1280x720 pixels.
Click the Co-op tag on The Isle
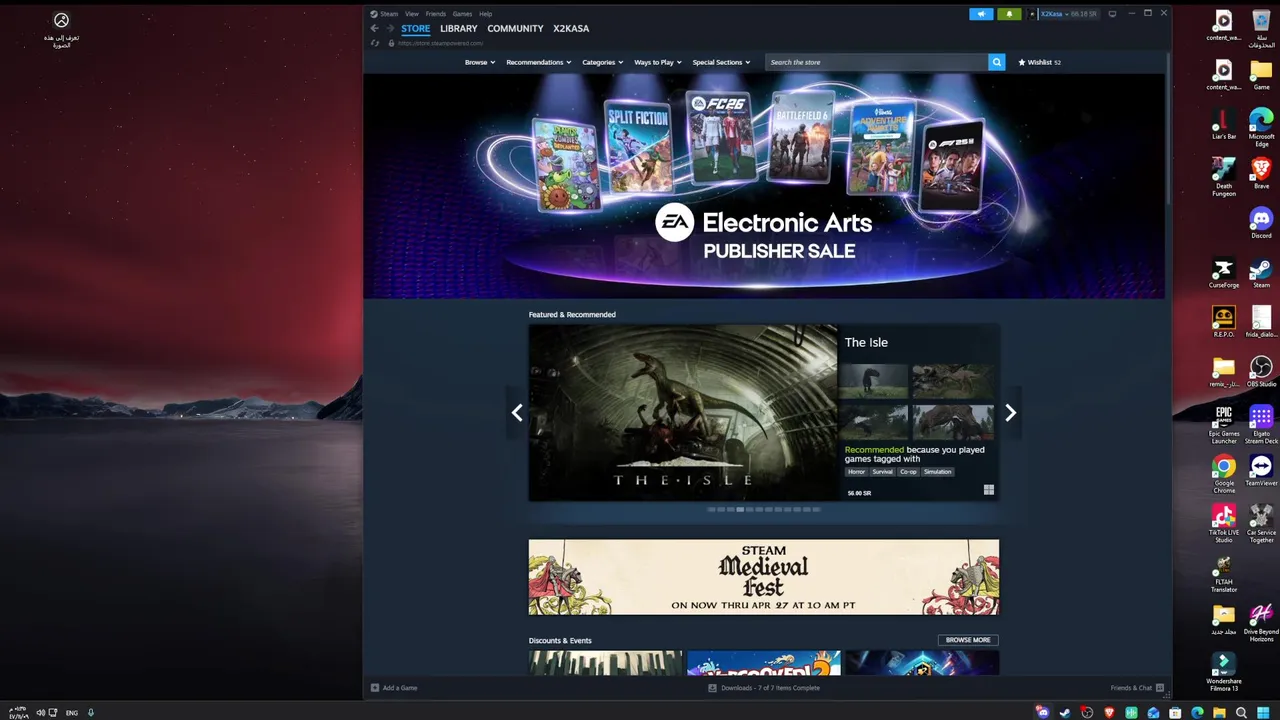pyautogui.click(x=908, y=472)
